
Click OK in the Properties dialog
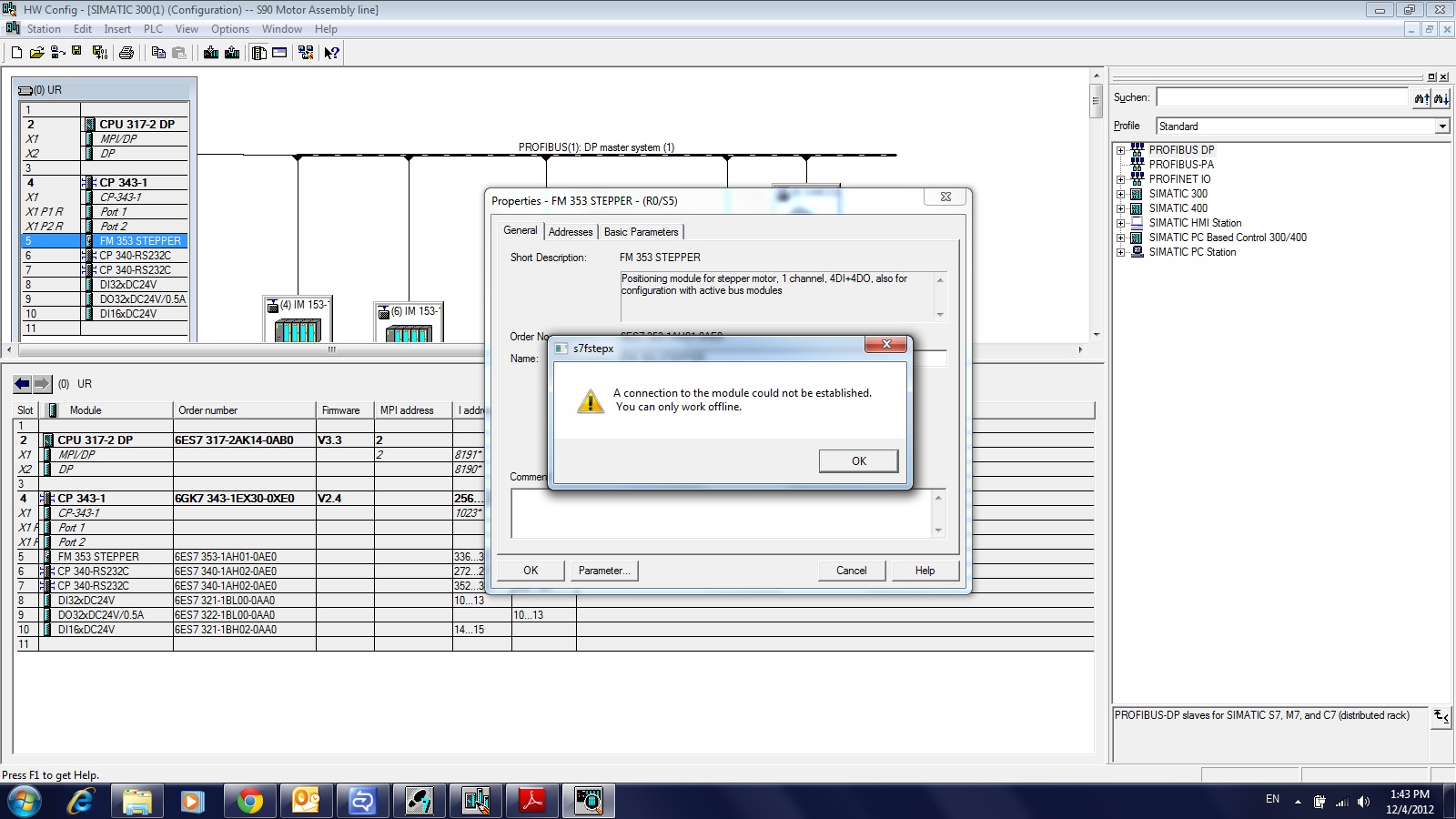coord(531,571)
